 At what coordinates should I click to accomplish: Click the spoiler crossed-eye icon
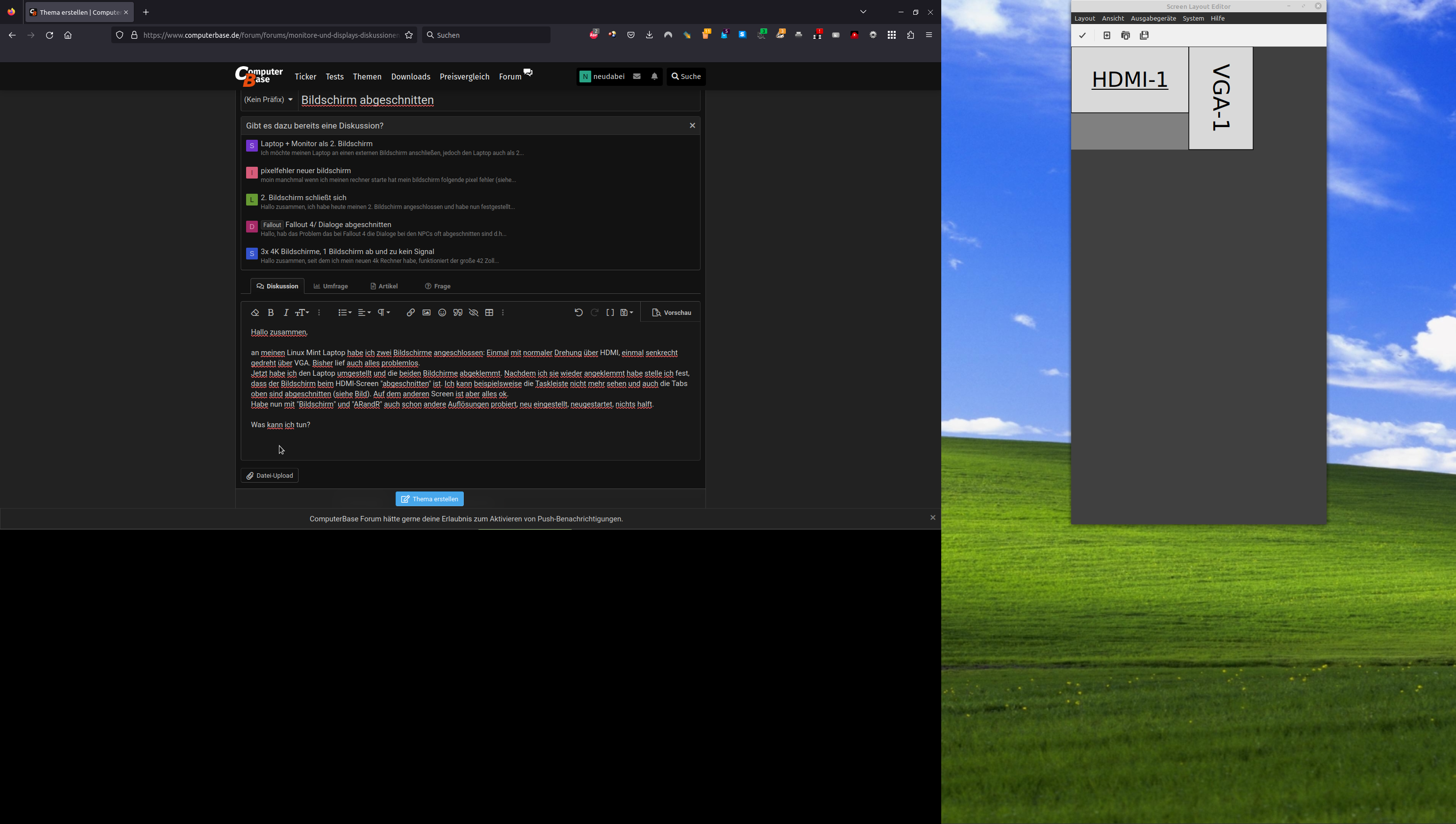point(474,313)
